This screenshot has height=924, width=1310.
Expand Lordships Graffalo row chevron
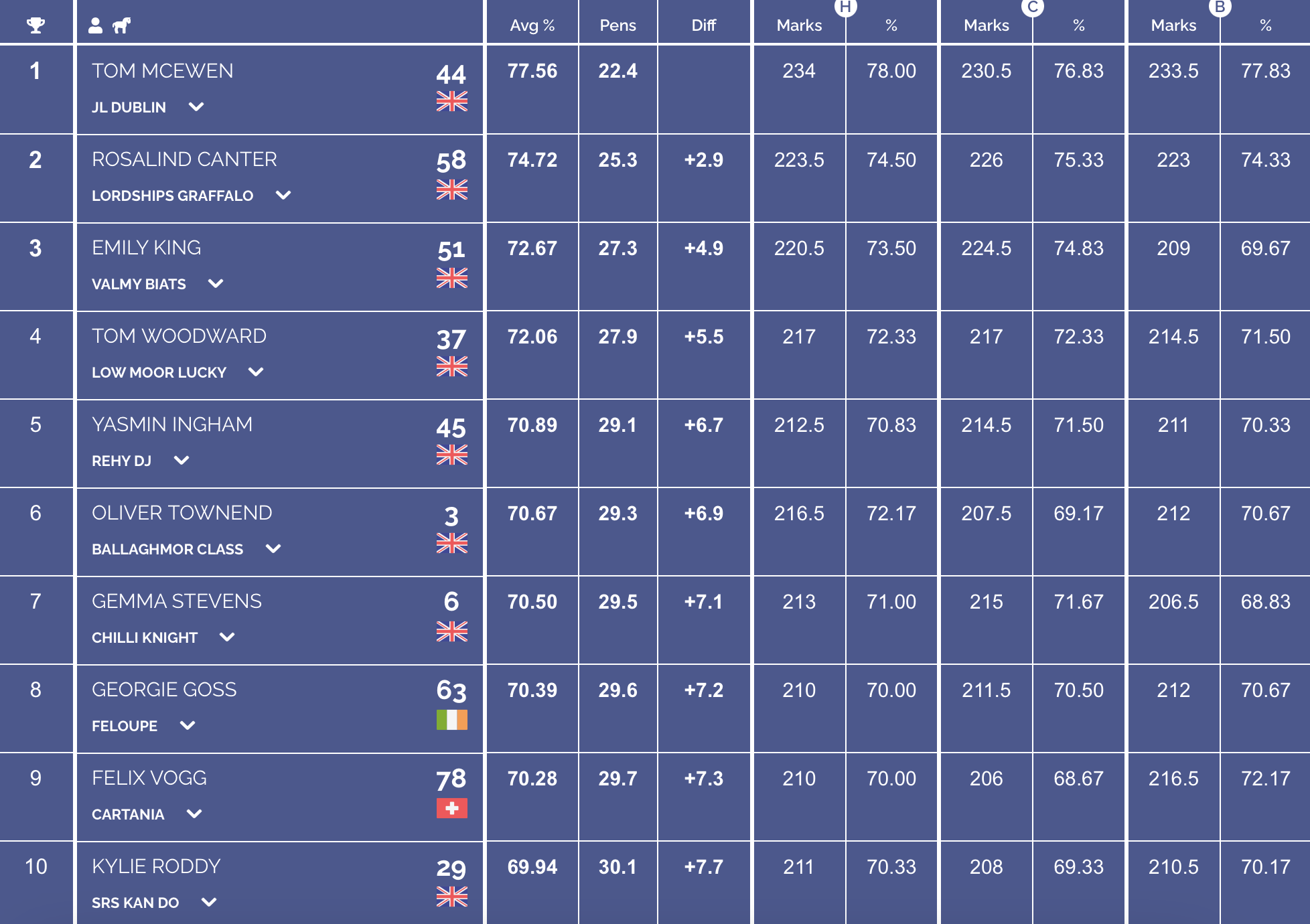[x=283, y=195]
